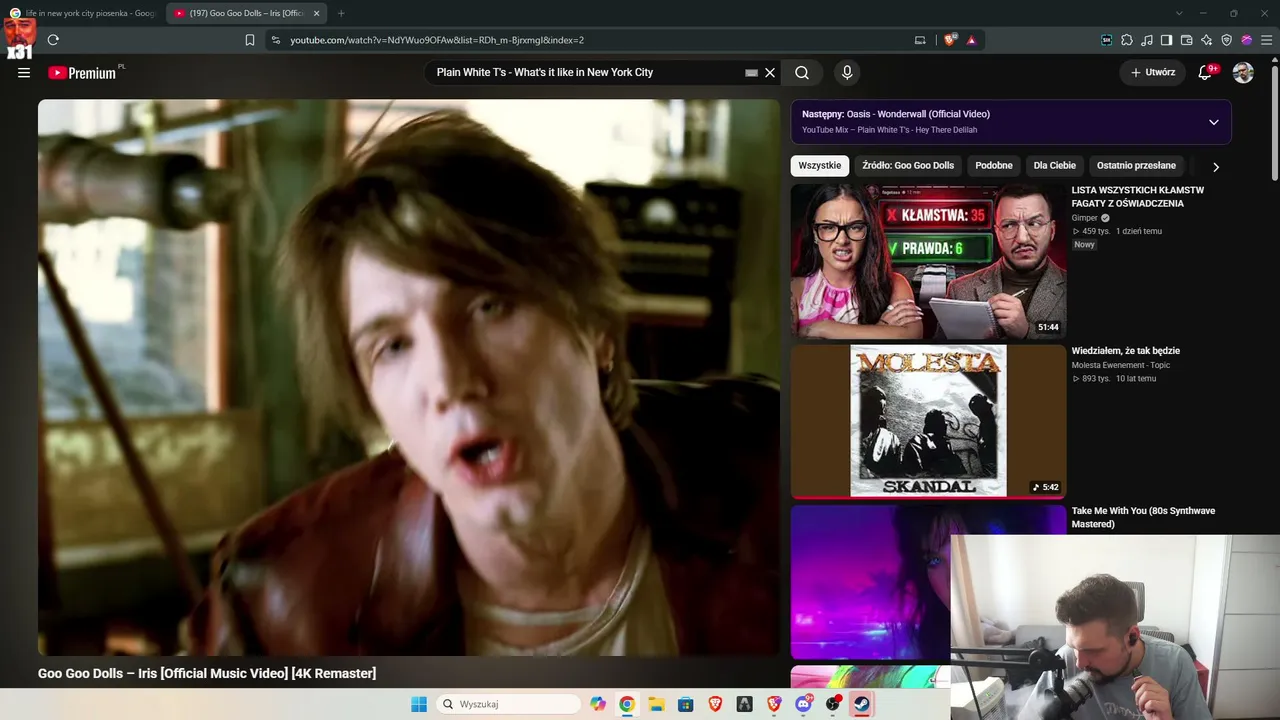Select the Podobne filter chip

click(994, 166)
